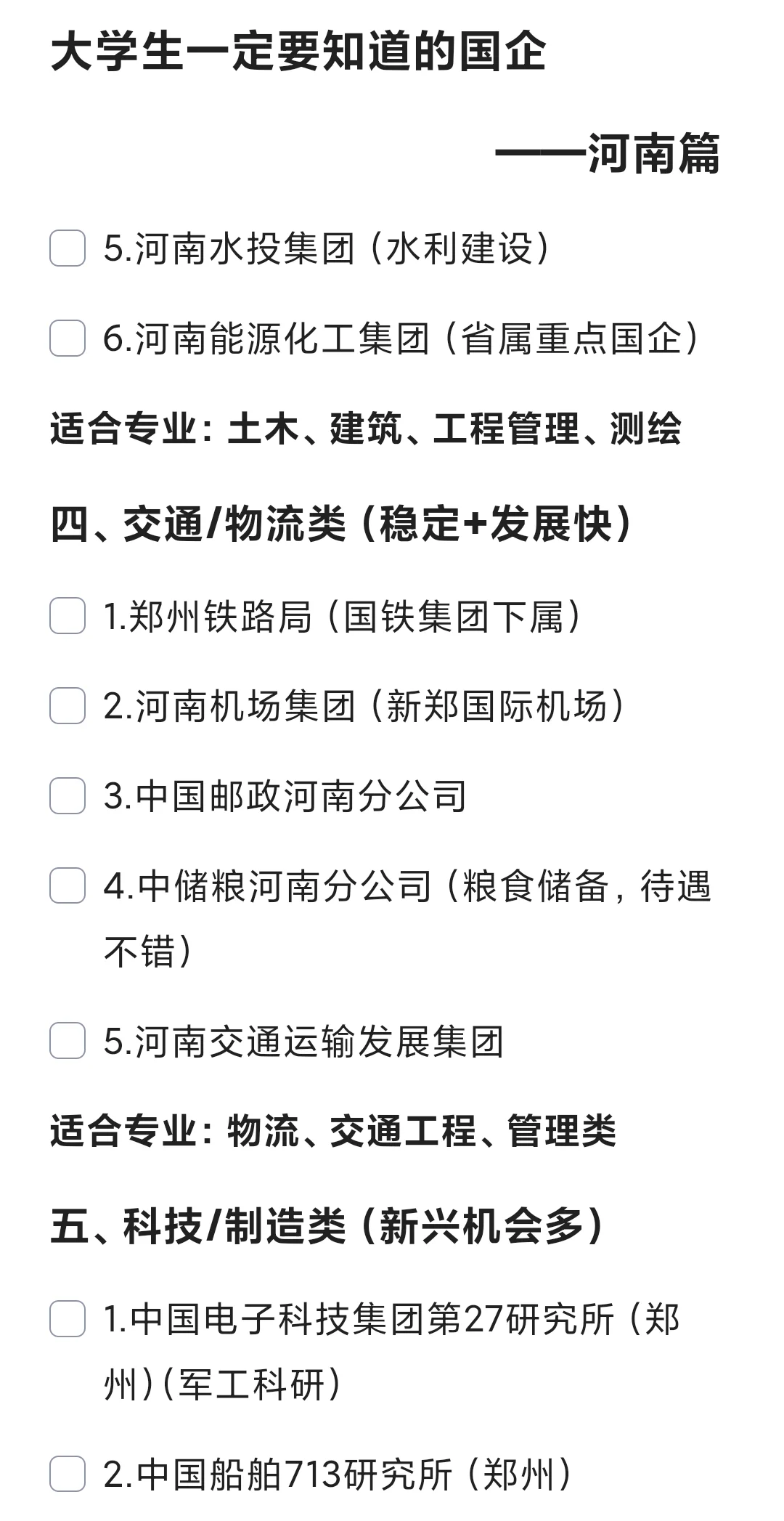
Task: Check the 河南能源化工集团 checkbox
Action: pos(68,339)
